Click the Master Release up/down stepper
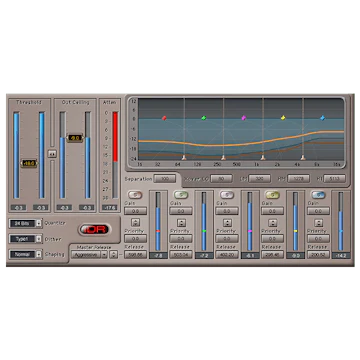The image size is (360, 360). click(x=113, y=254)
